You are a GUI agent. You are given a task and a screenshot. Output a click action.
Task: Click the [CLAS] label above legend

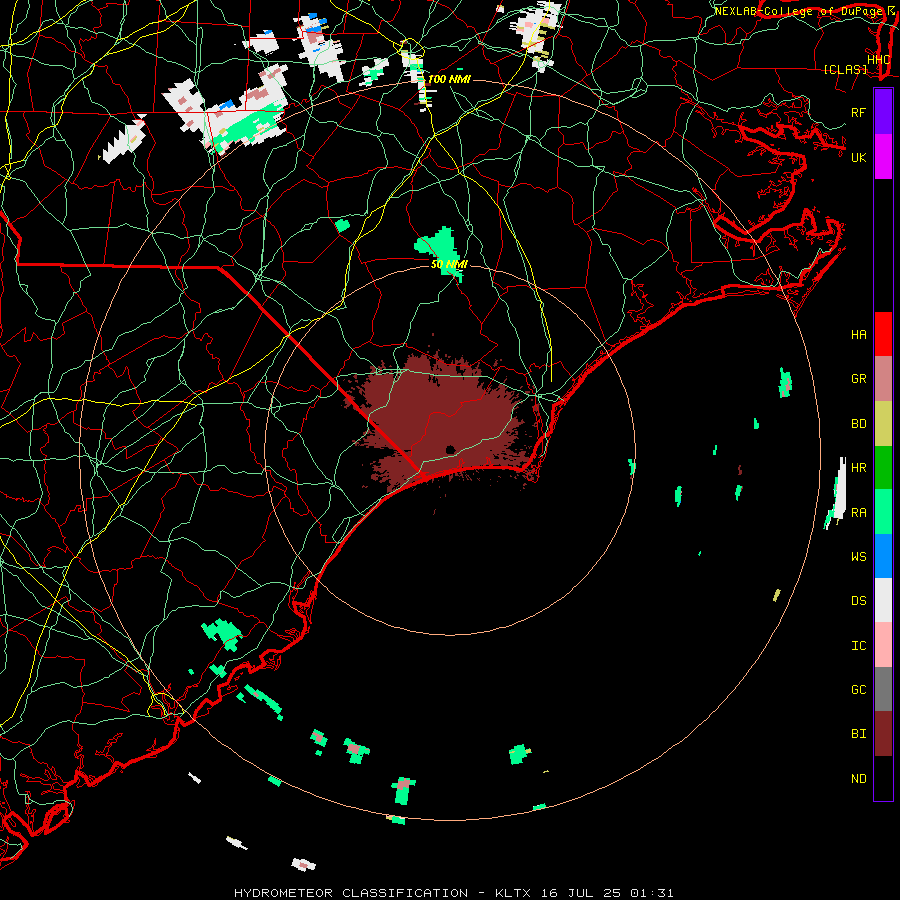click(x=845, y=69)
